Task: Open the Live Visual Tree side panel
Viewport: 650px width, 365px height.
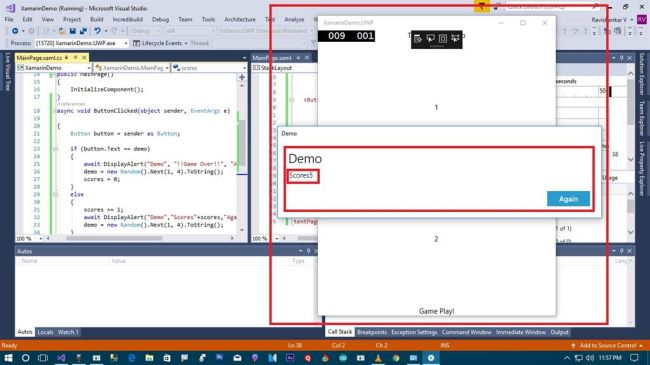Action: click(x=7, y=72)
